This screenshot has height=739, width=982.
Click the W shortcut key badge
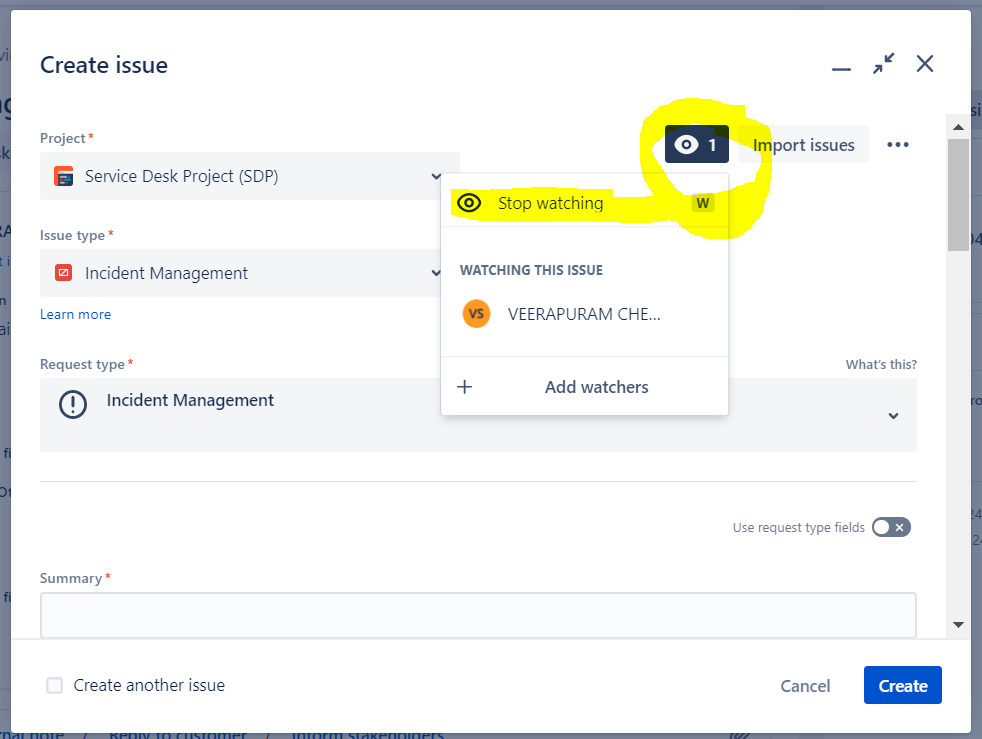coord(703,203)
